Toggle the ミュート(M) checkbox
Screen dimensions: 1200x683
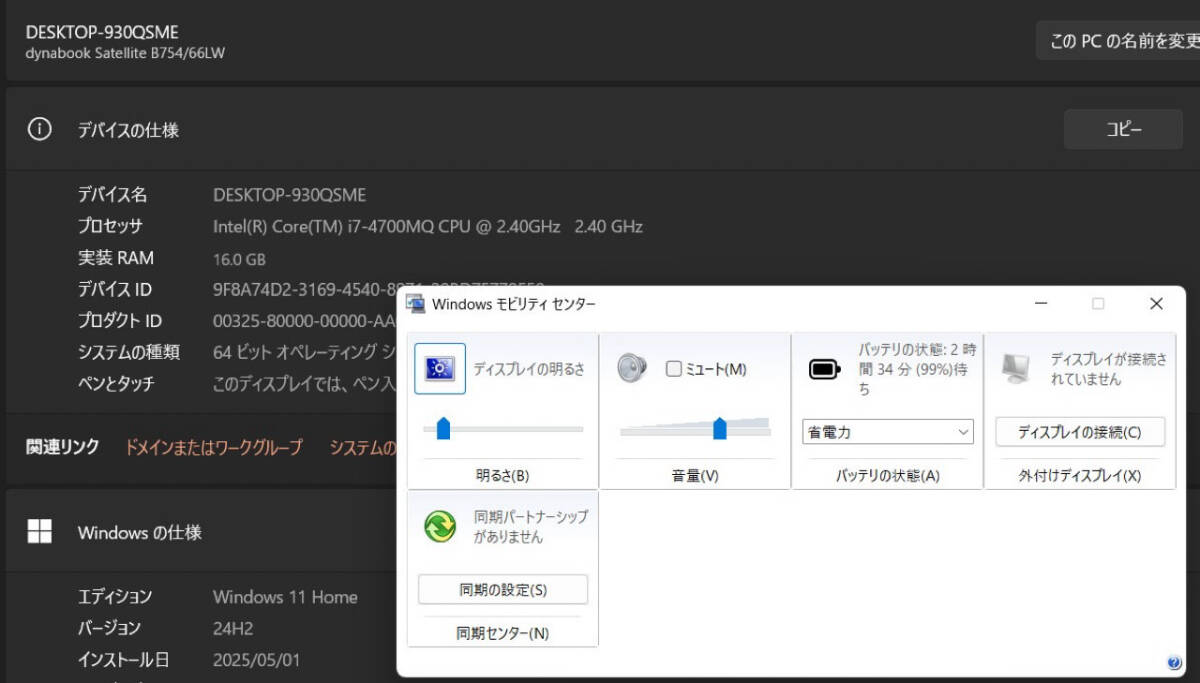[673, 369]
